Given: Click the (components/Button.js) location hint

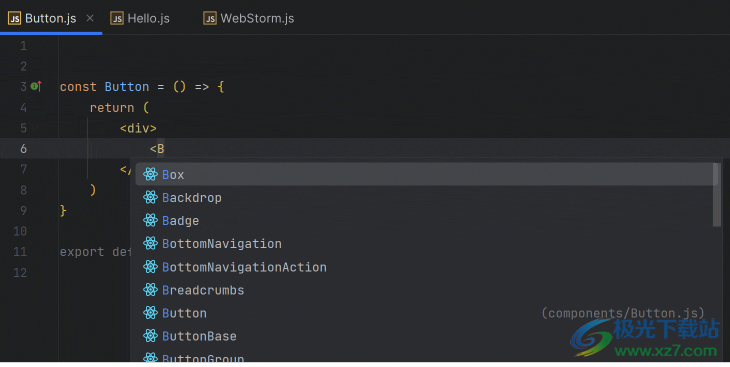Looking at the screenshot, I should 623,313.
